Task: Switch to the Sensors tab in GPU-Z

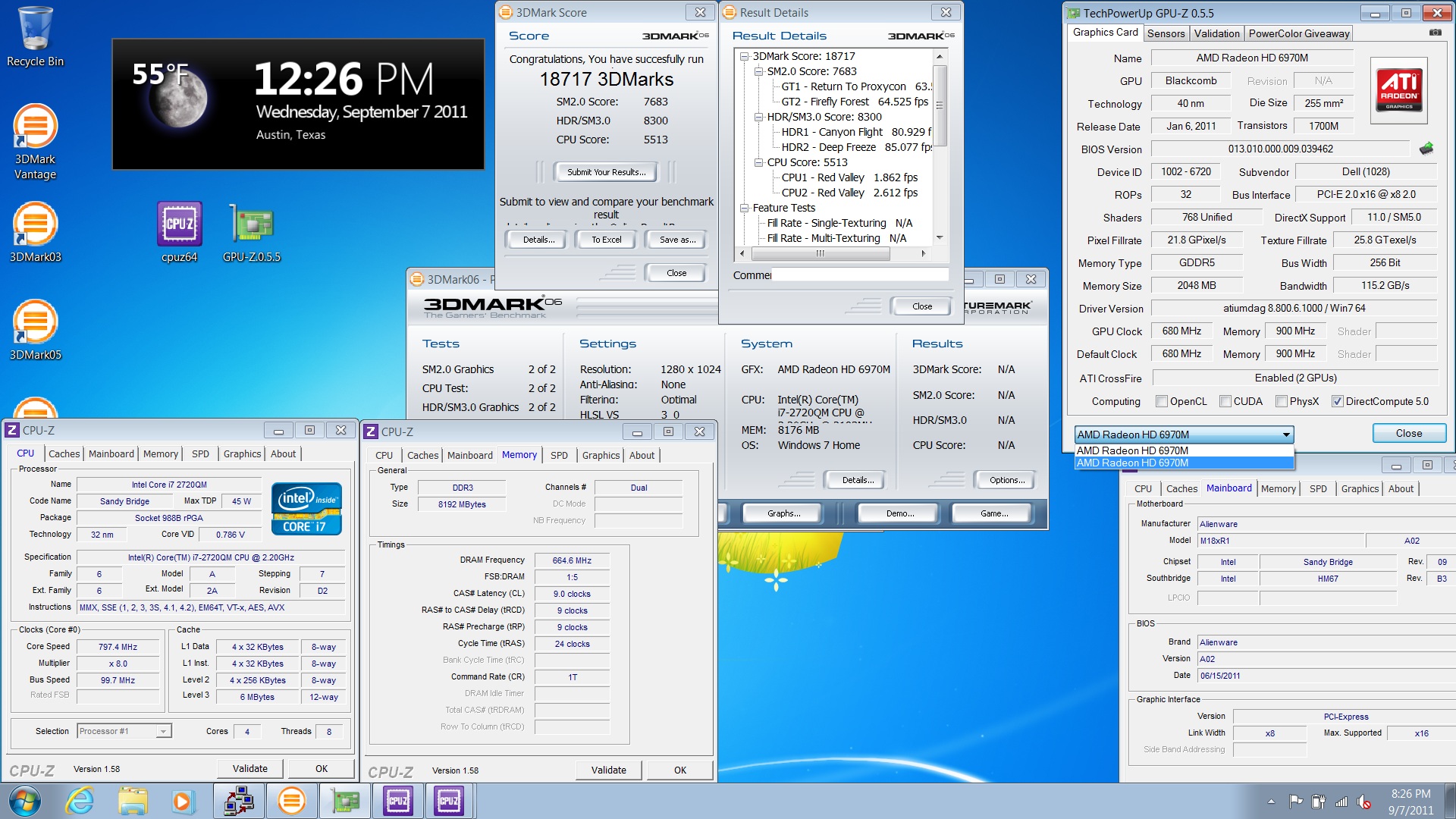Action: pos(1166,33)
